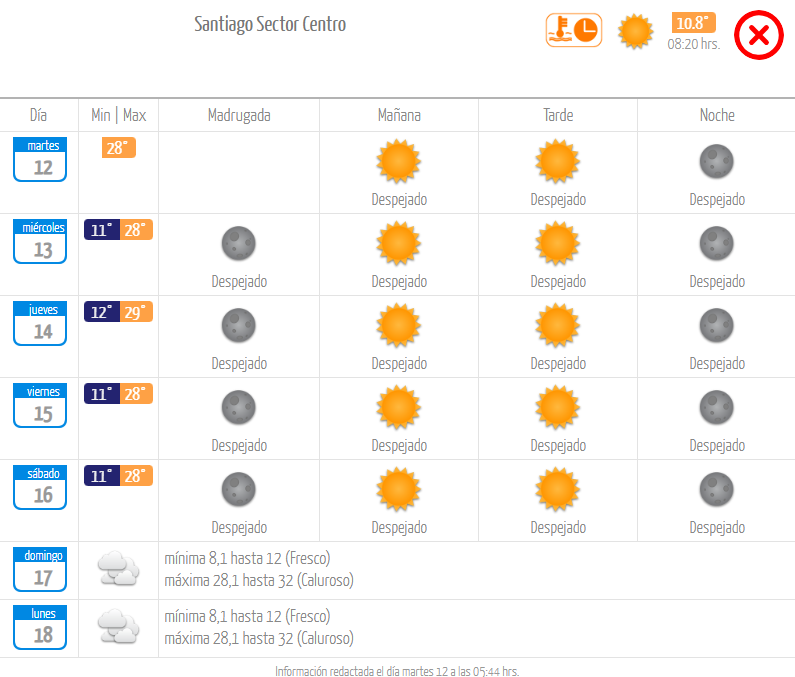Select the miércoles 13 calendar icon

pyautogui.click(x=40, y=241)
